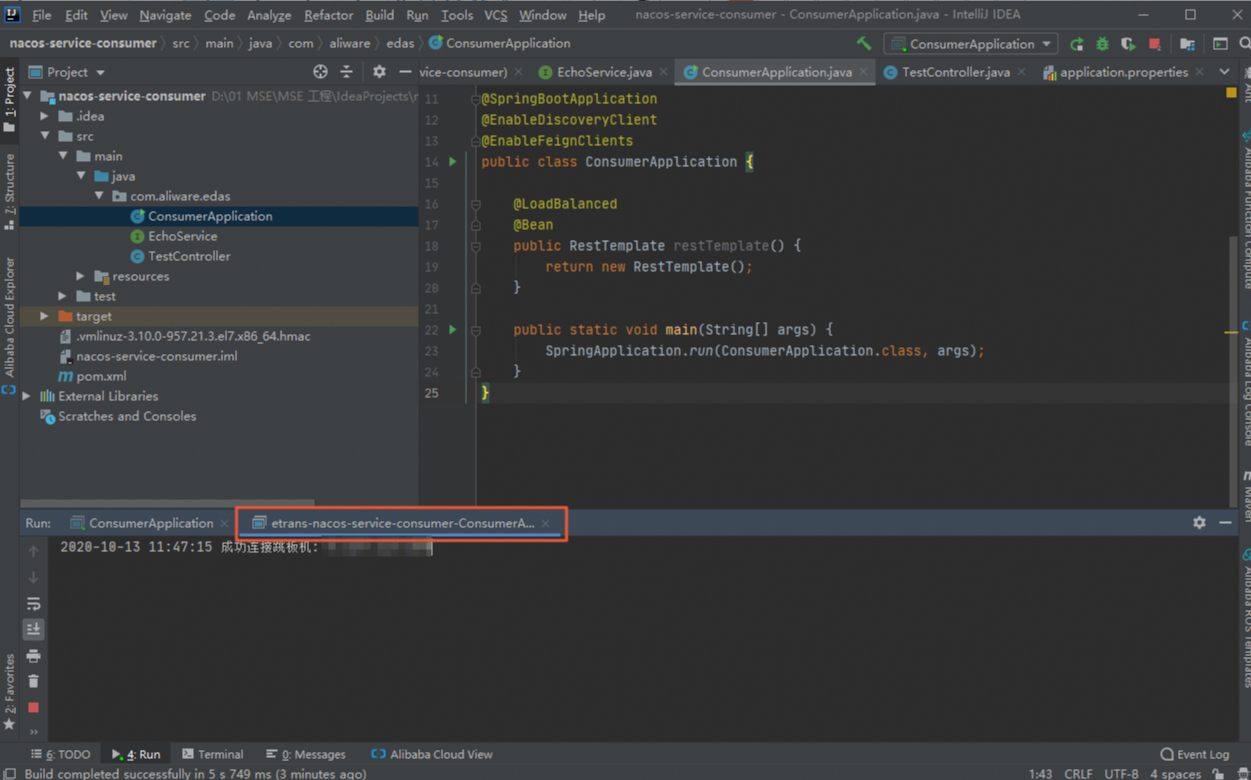Open the Terminal tool window
Viewport: 1251px width, 780px height.
point(213,754)
